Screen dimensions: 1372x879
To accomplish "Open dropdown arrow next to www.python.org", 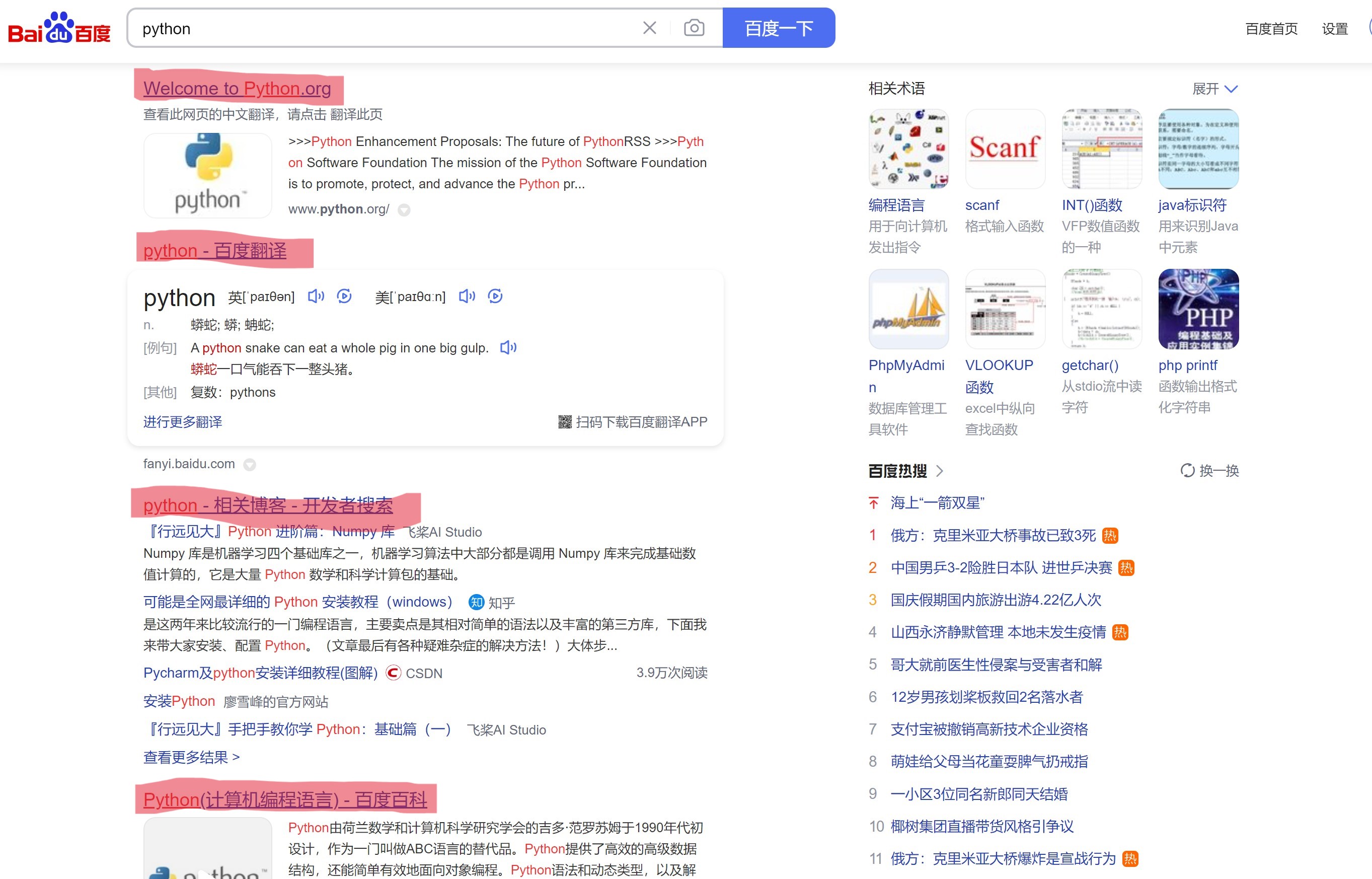I will pos(404,210).
